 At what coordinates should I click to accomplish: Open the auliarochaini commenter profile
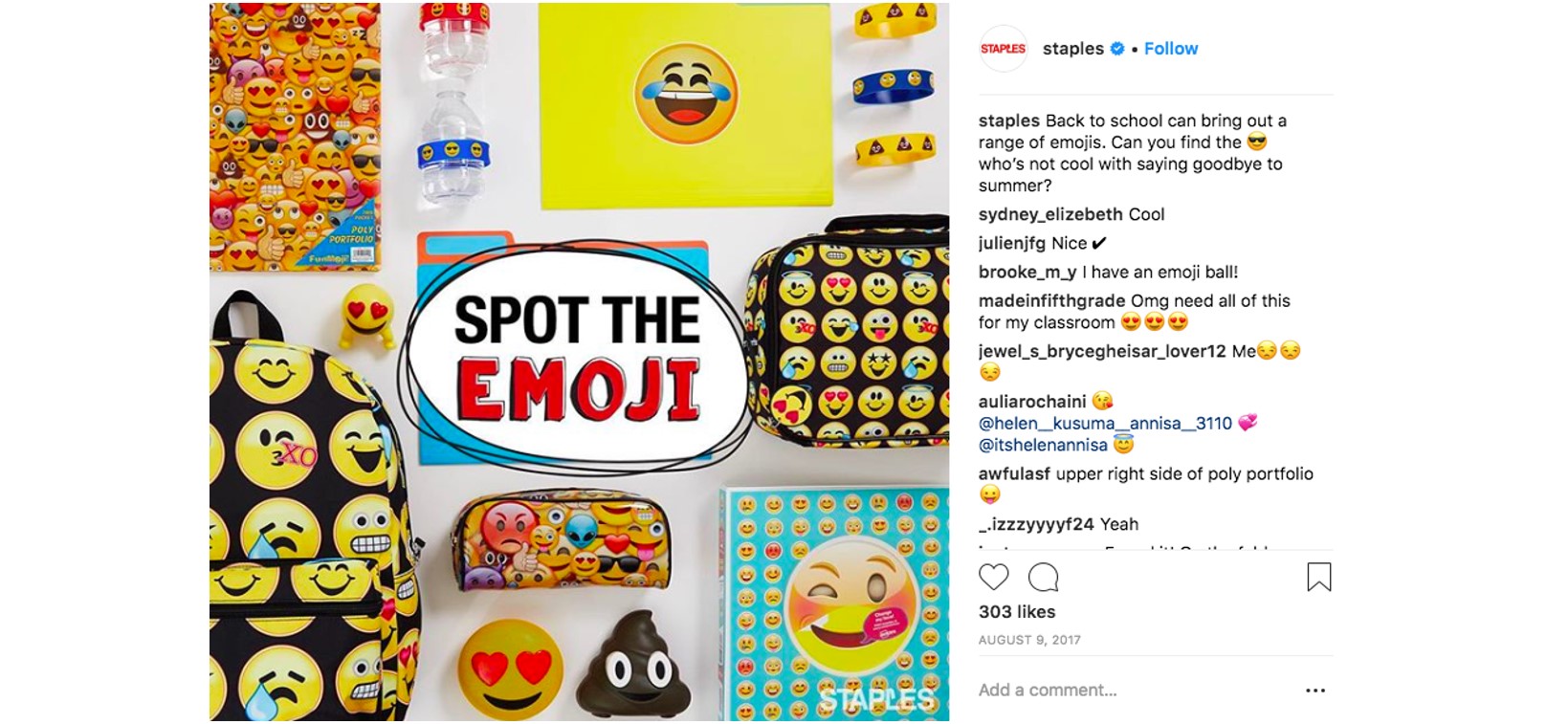pos(1032,401)
